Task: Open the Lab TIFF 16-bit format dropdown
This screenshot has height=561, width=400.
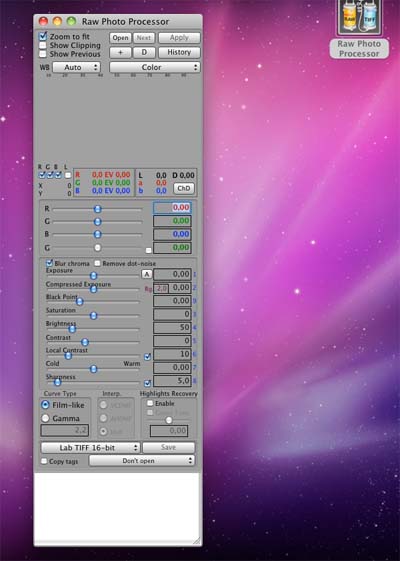Action: [90, 448]
